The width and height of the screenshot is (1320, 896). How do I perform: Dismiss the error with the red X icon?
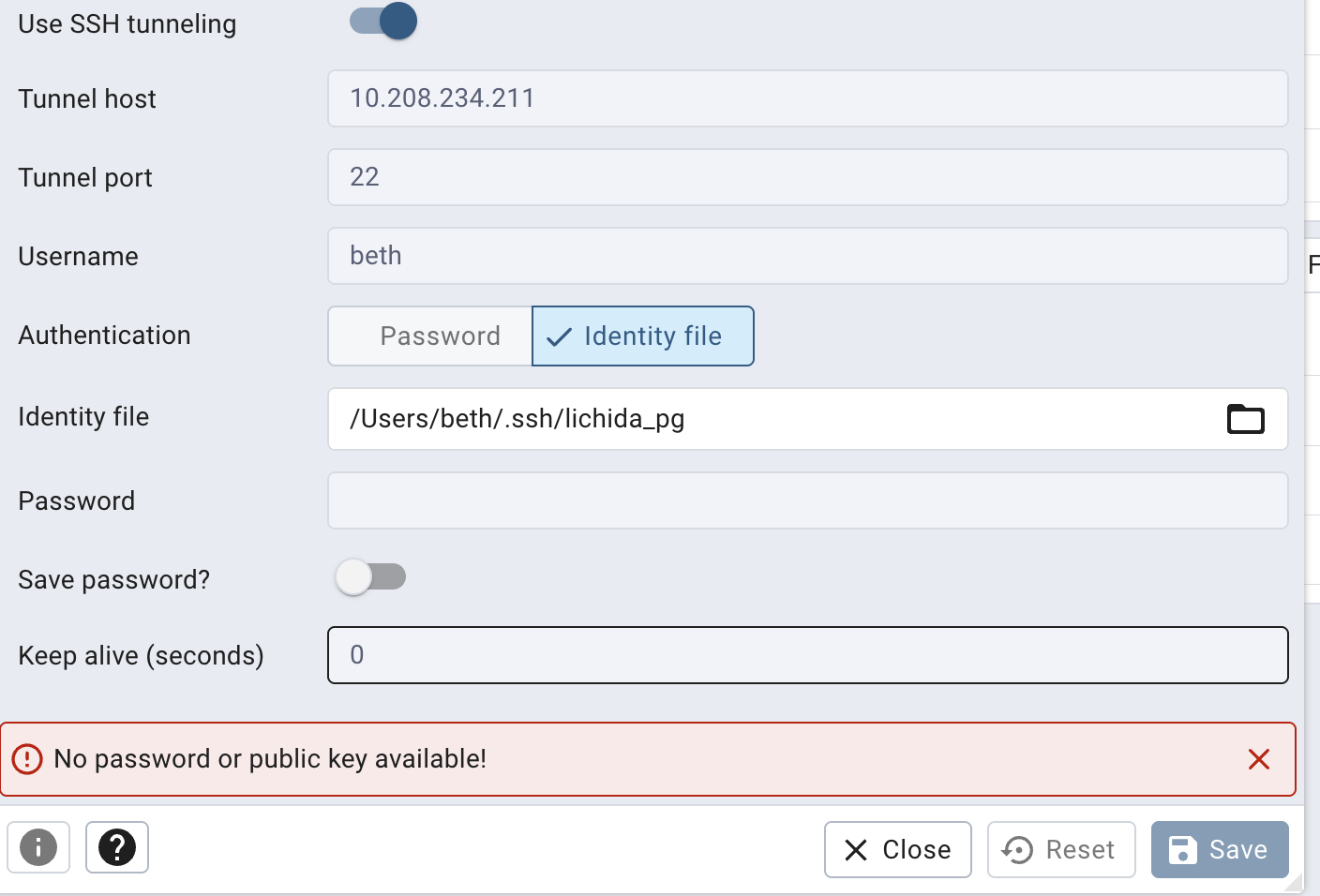coord(1259,759)
